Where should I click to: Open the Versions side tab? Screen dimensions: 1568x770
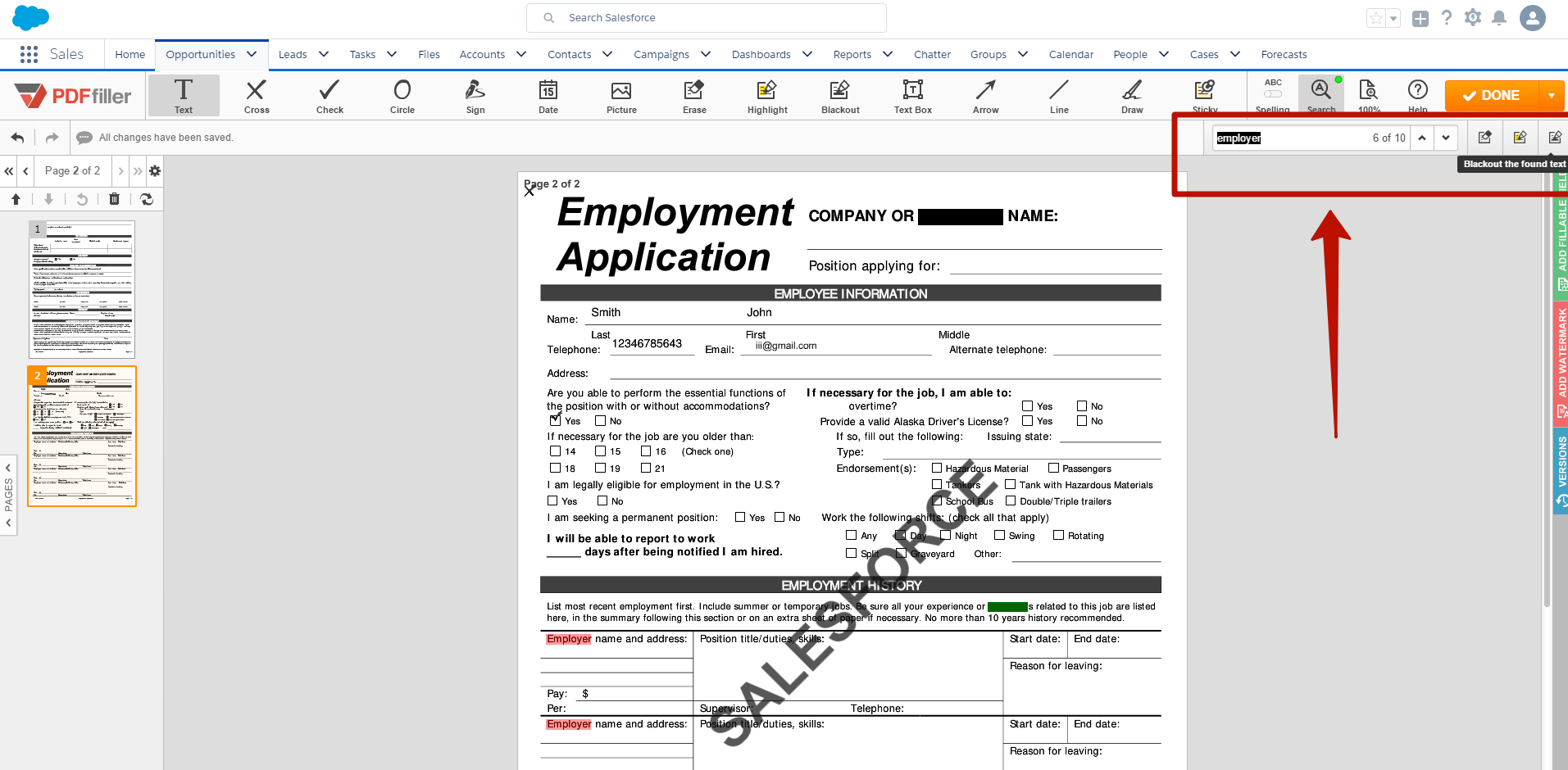pos(1561,472)
